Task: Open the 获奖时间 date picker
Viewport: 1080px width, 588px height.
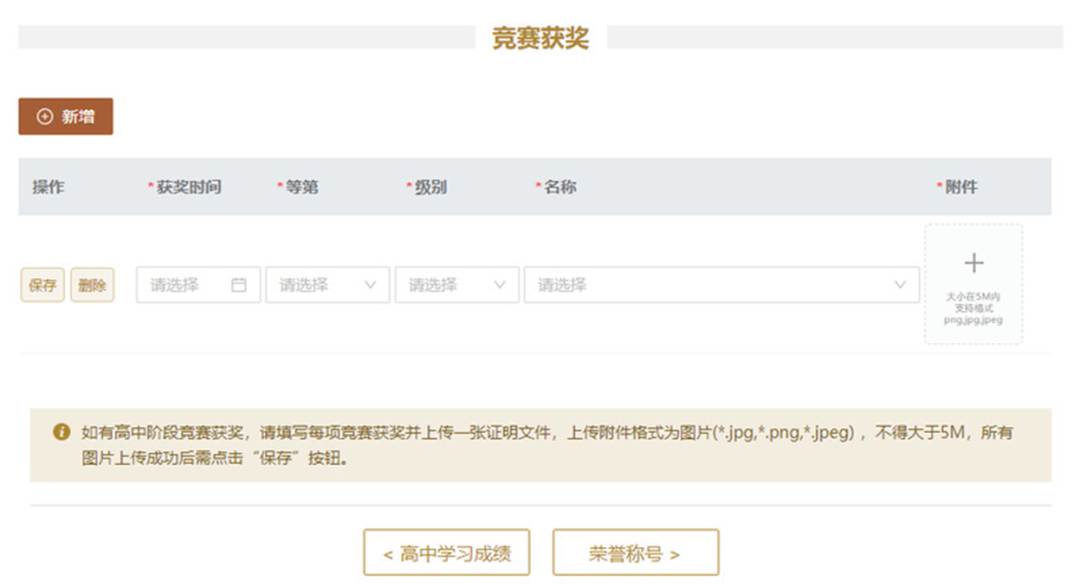Action: pyautogui.click(x=190, y=284)
